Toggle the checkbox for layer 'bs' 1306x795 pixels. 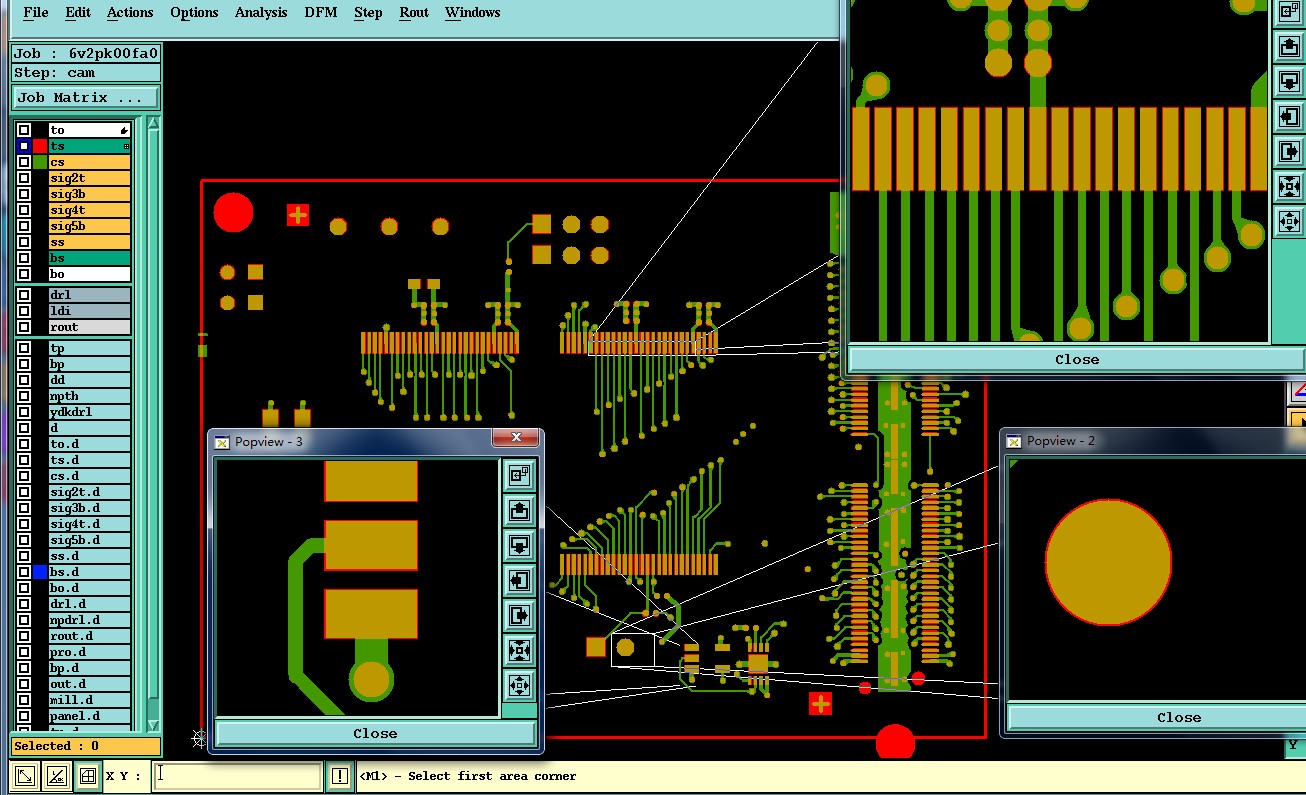[x=24, y=258]
